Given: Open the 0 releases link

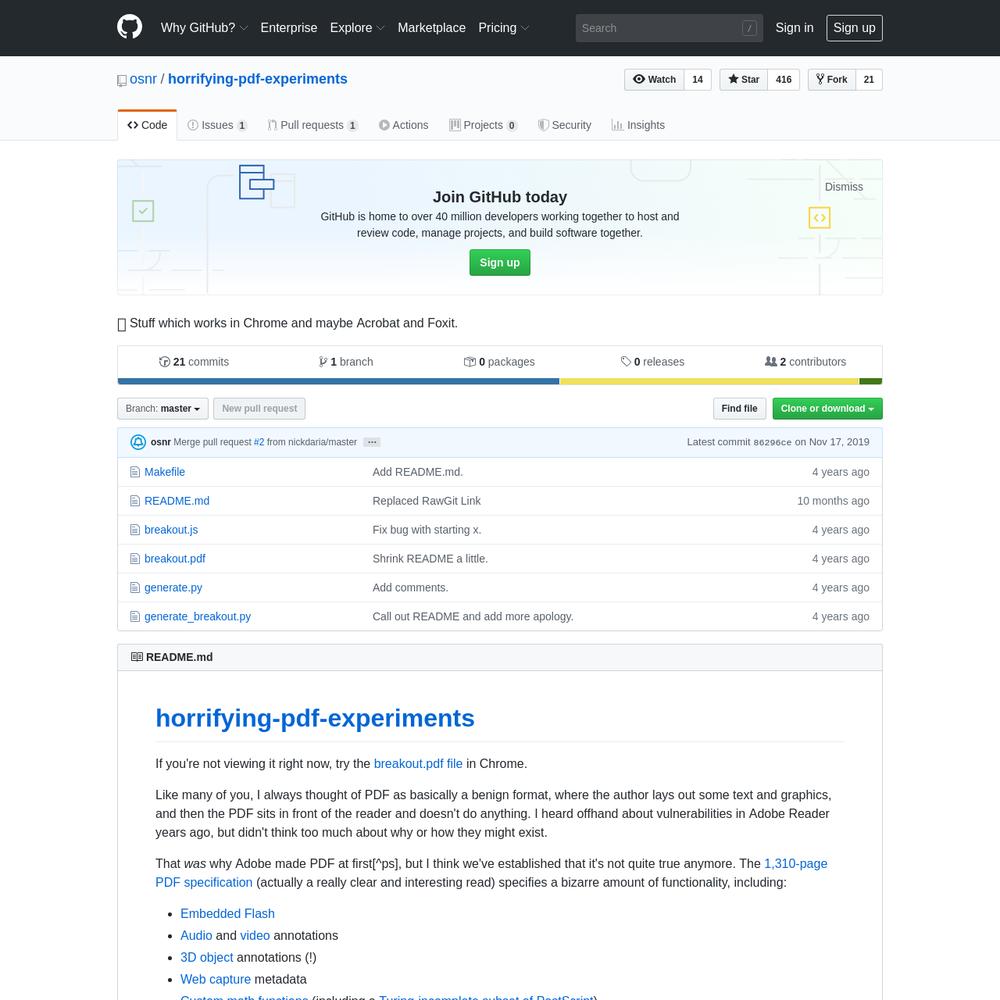Looking at the screenshot, I should (x=652, y=362).
